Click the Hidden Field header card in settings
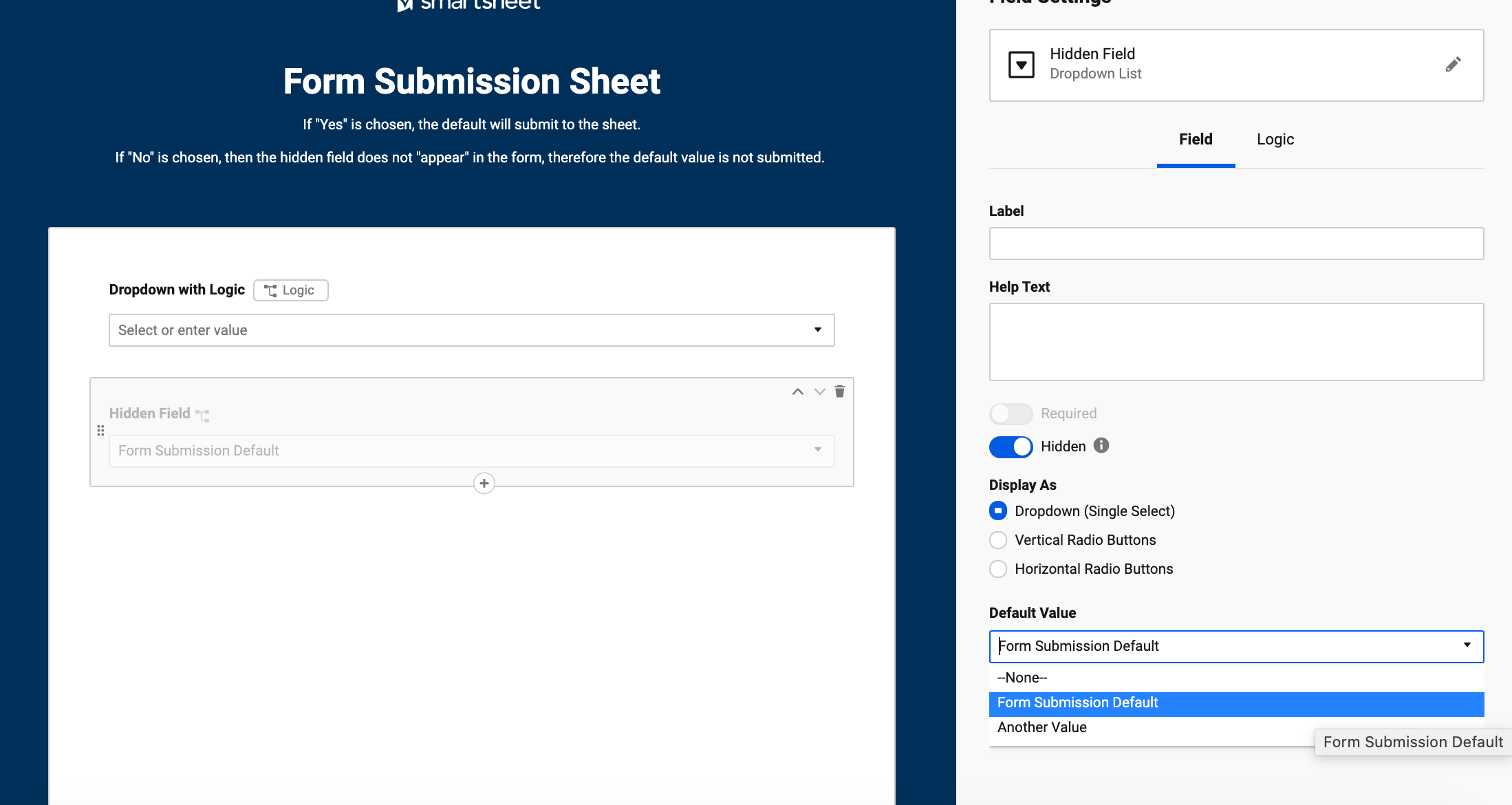Screen dimensions: 1512x805 tap(1236, 65)
